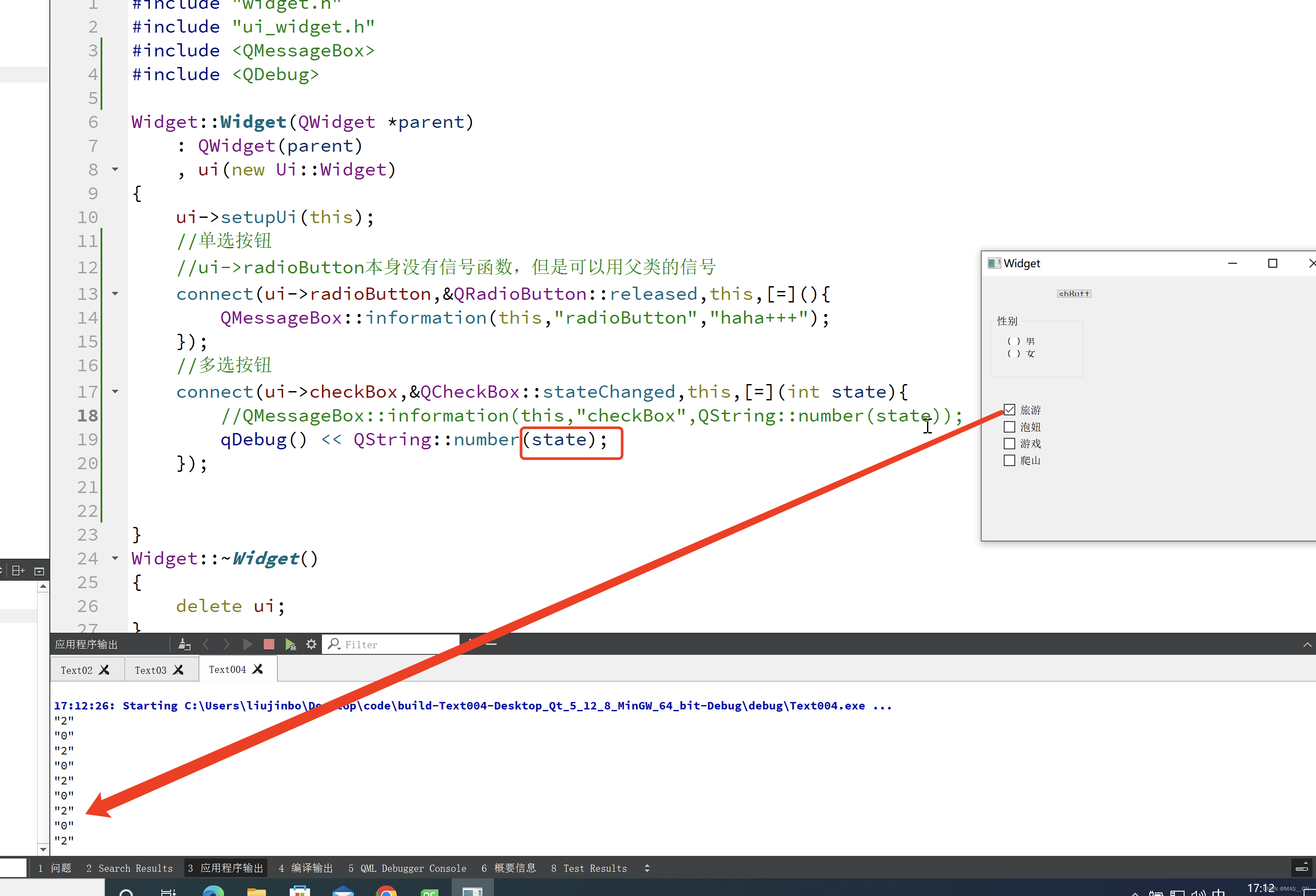This screenshot has width=1316, height=896.
Task: Open the Search Results pane
Action: tap(130, 868)
